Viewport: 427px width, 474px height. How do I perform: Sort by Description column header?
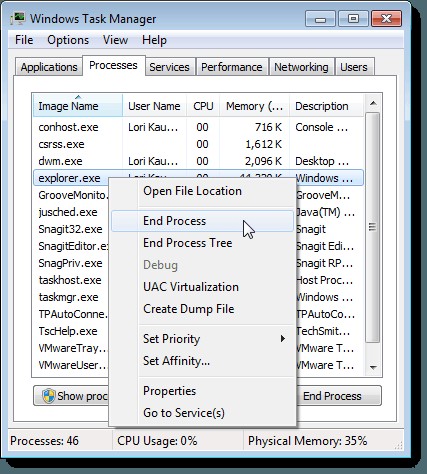327,106
